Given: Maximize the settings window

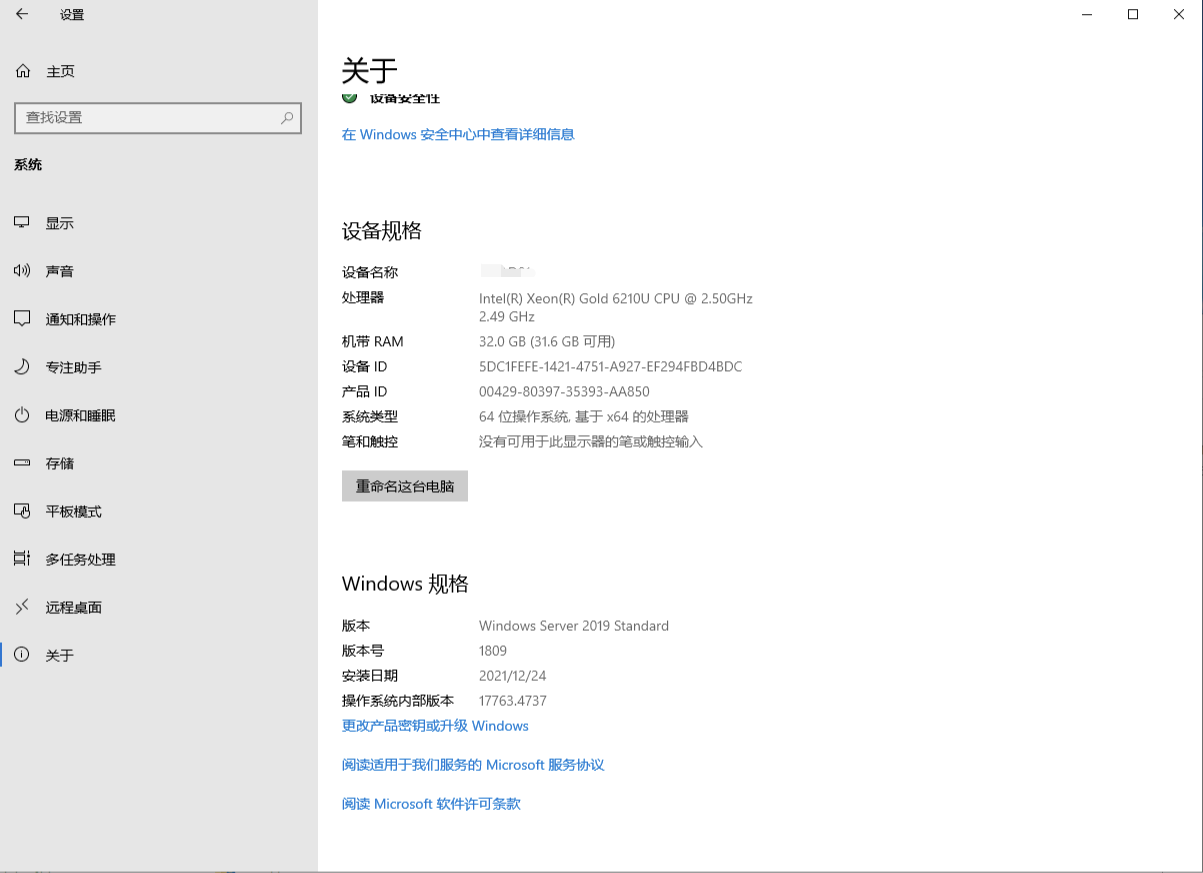Looking at the screenshot, I should coord(1133,14).
